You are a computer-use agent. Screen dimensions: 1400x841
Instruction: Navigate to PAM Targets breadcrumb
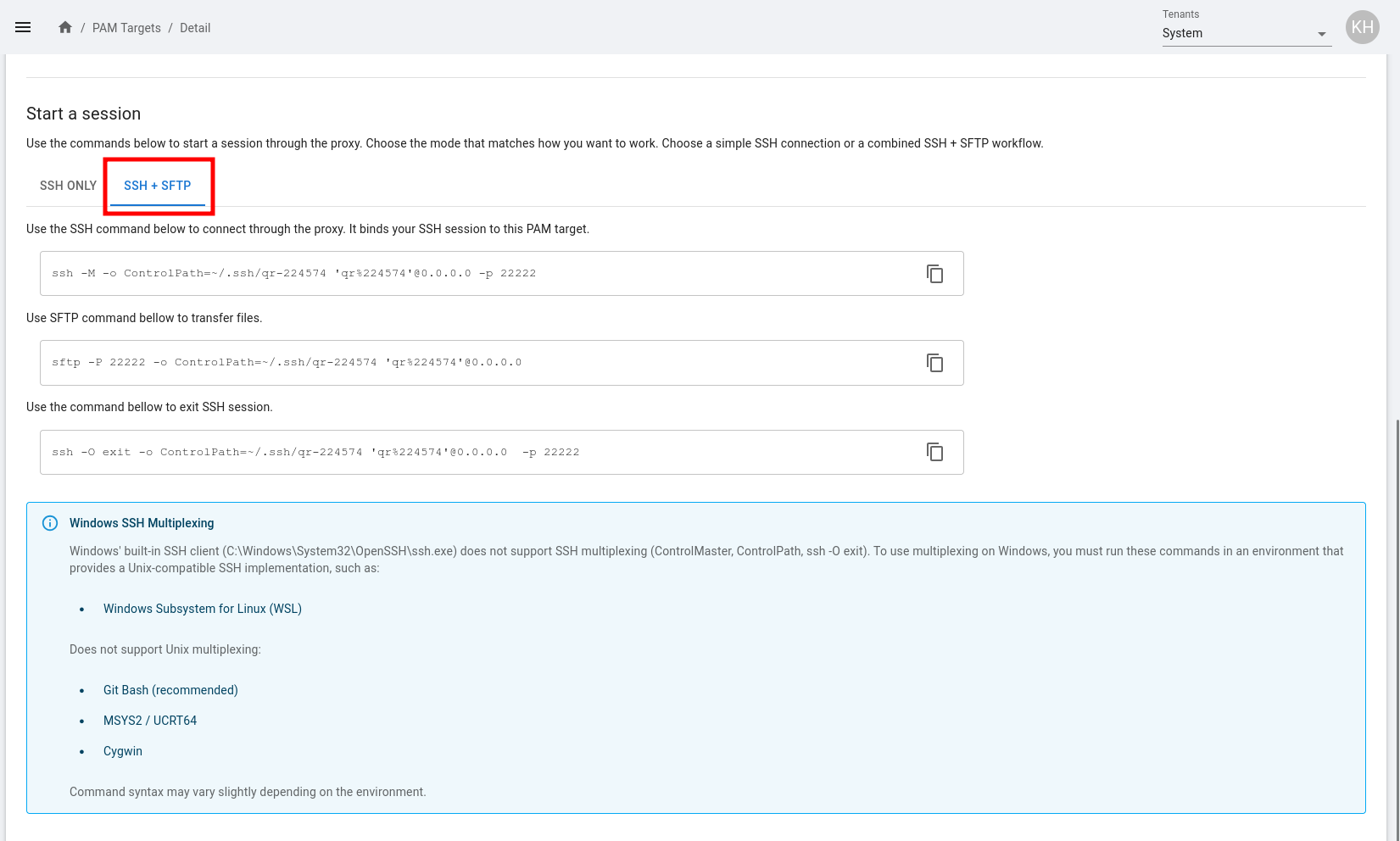point(126,28)
